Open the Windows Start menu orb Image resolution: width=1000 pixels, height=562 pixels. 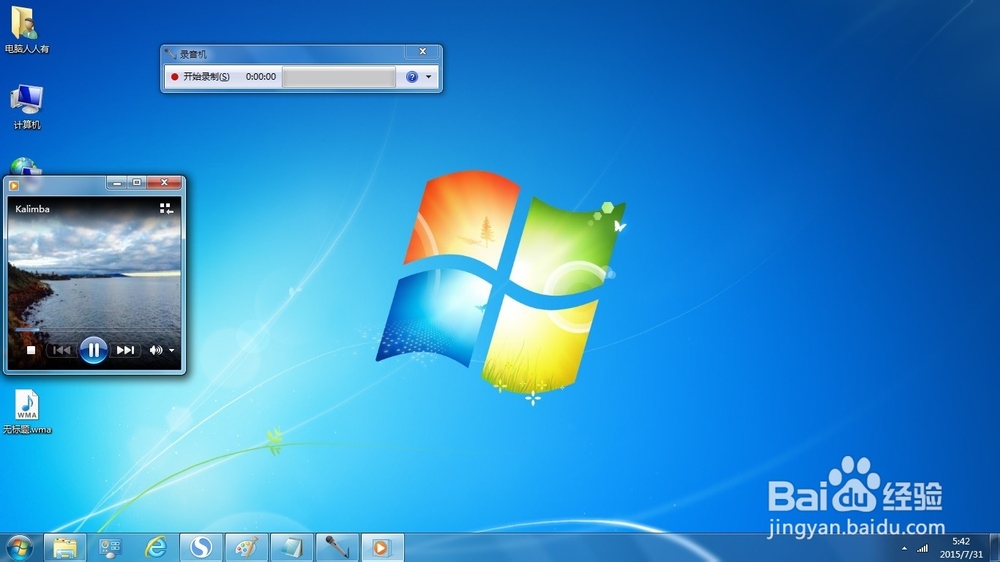point(19,547)
